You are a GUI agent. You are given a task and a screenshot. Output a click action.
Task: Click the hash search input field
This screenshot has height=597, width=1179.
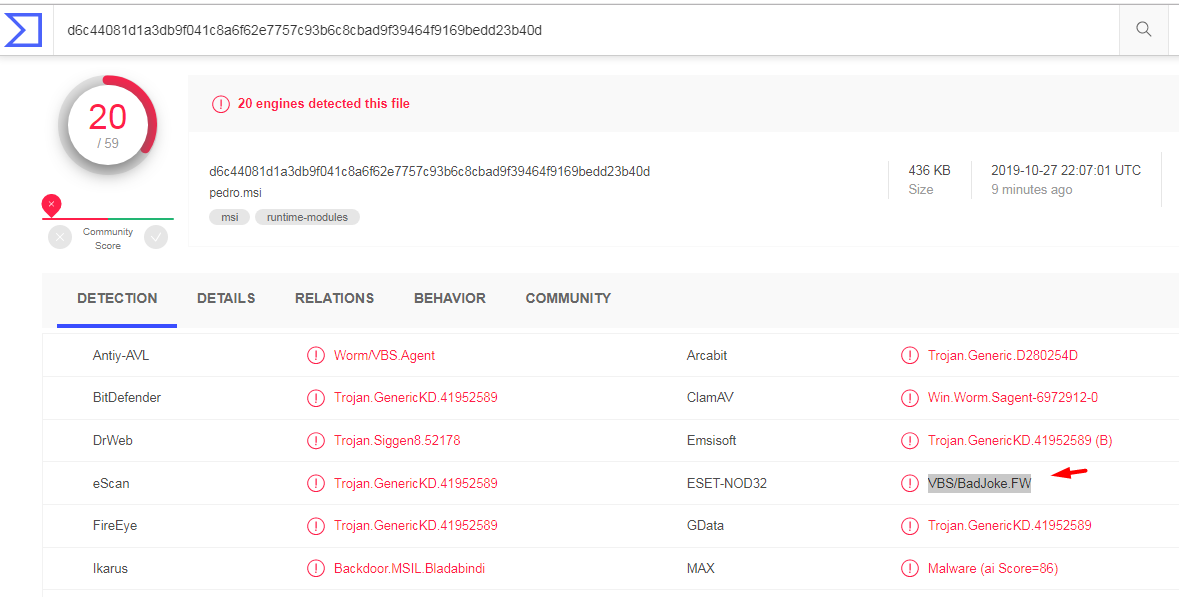[x=580, y=30]
